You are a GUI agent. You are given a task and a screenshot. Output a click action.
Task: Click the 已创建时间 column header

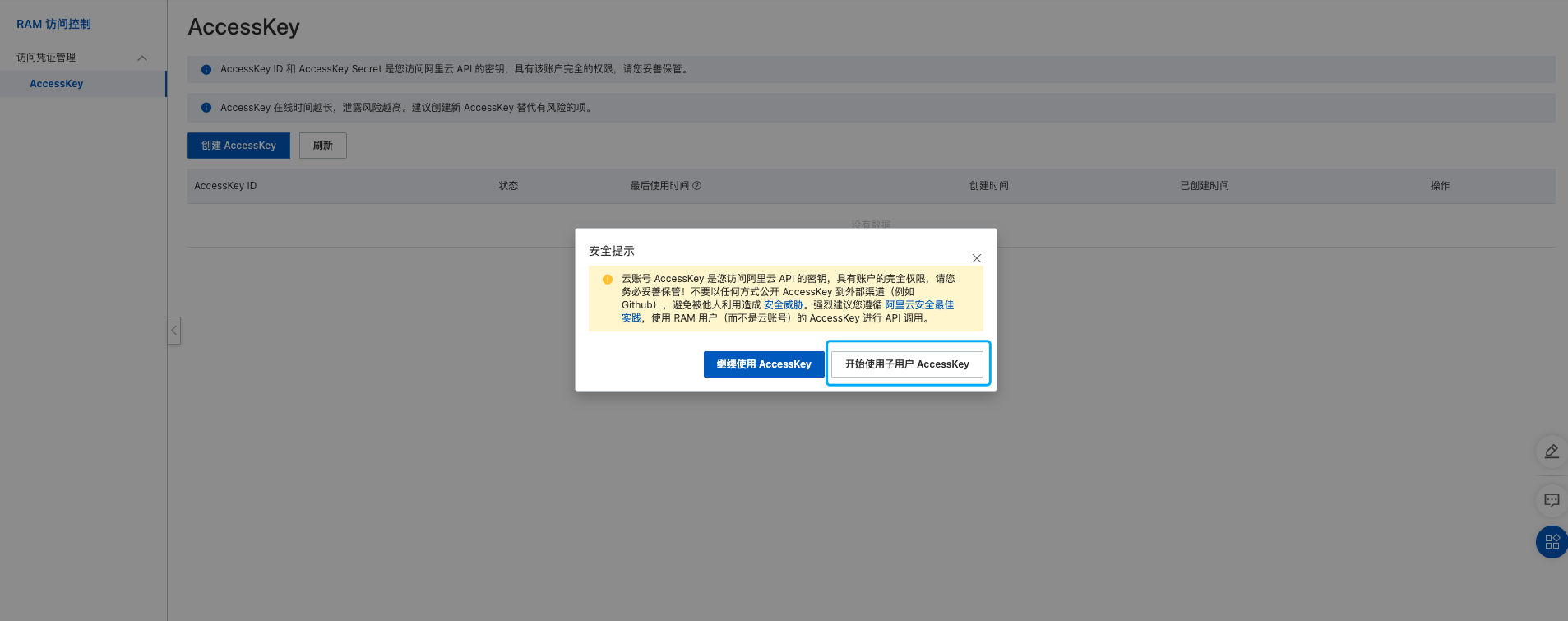pyautogui.click(x=1205, y=186)
